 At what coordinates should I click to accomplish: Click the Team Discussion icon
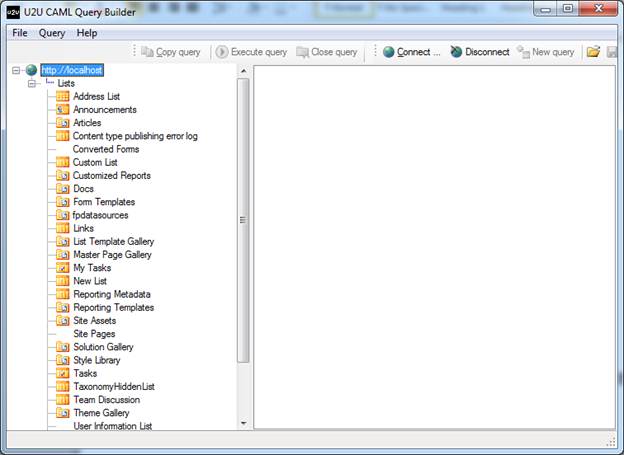point(62,400)
